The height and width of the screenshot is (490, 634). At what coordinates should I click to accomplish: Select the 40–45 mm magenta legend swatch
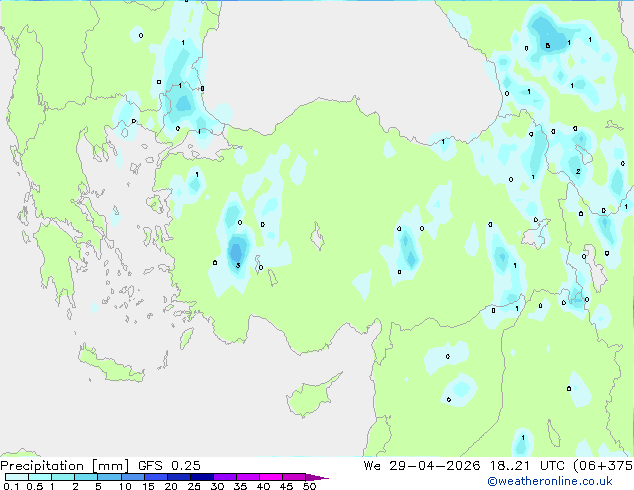pyautogui.click(x=271, y=477)
